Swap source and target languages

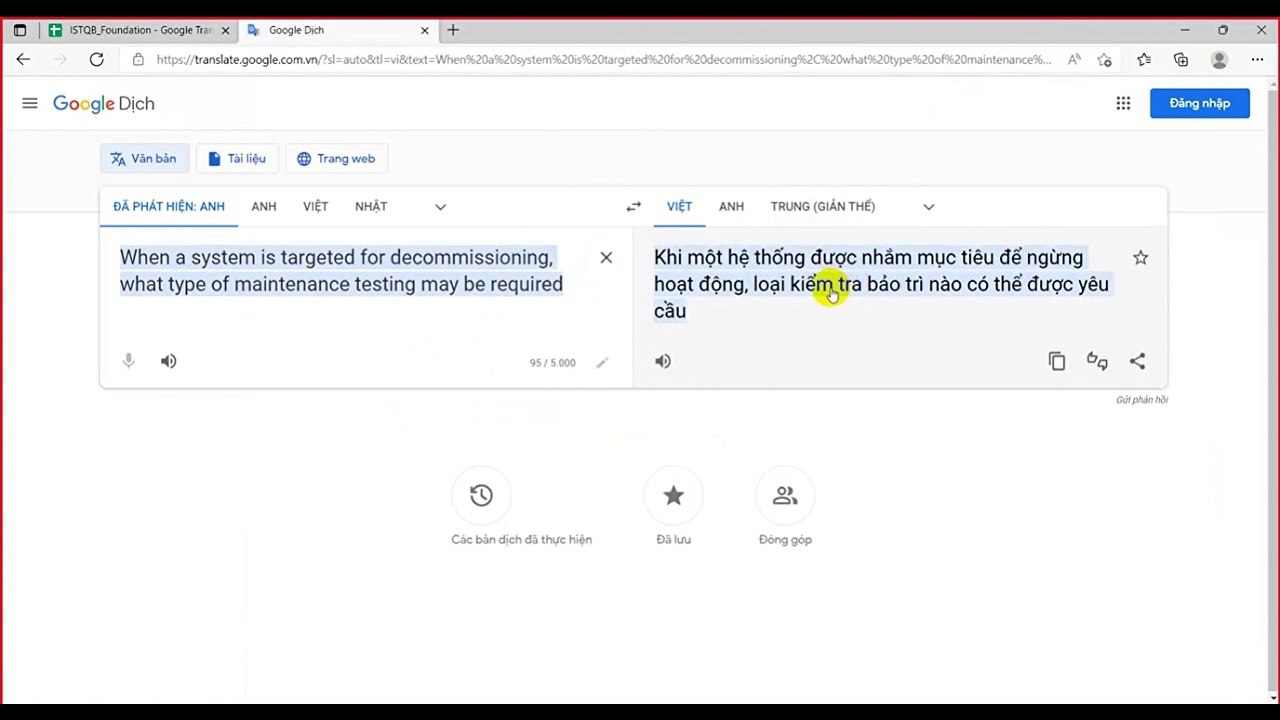pos(633,207)
